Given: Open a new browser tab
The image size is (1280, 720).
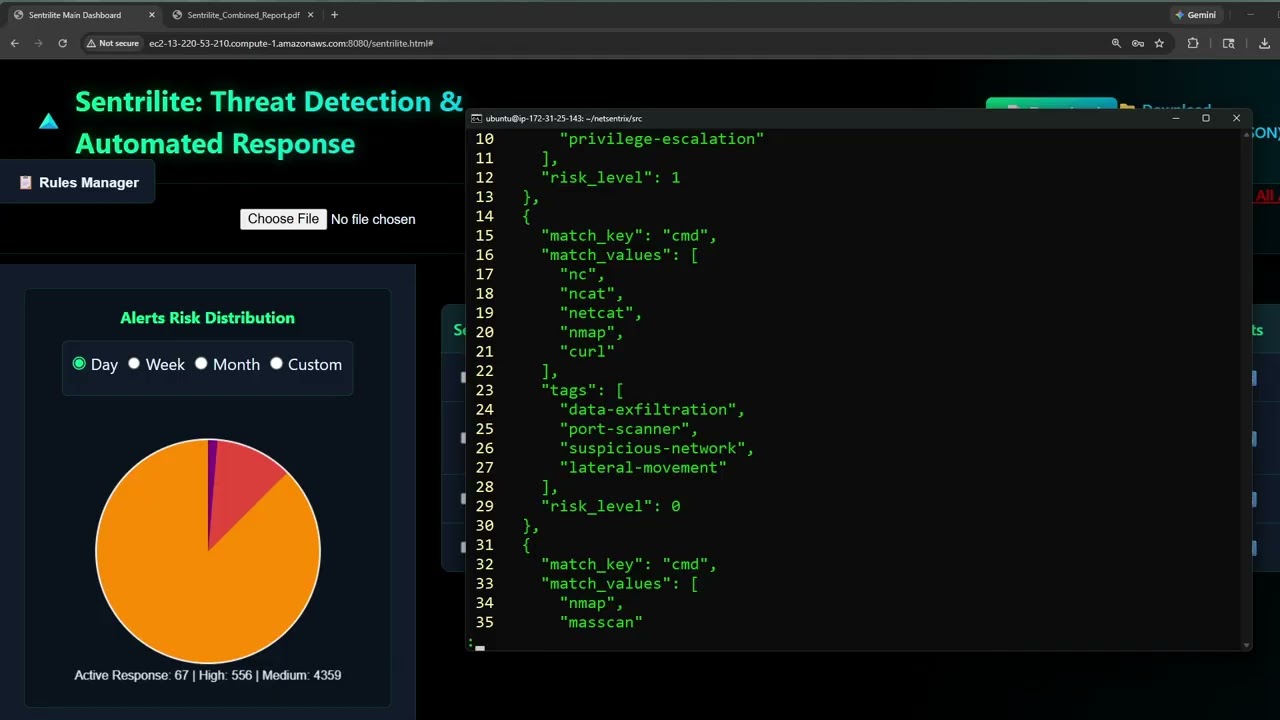Looking at the screenshot, I should click(x=334, y=15).
